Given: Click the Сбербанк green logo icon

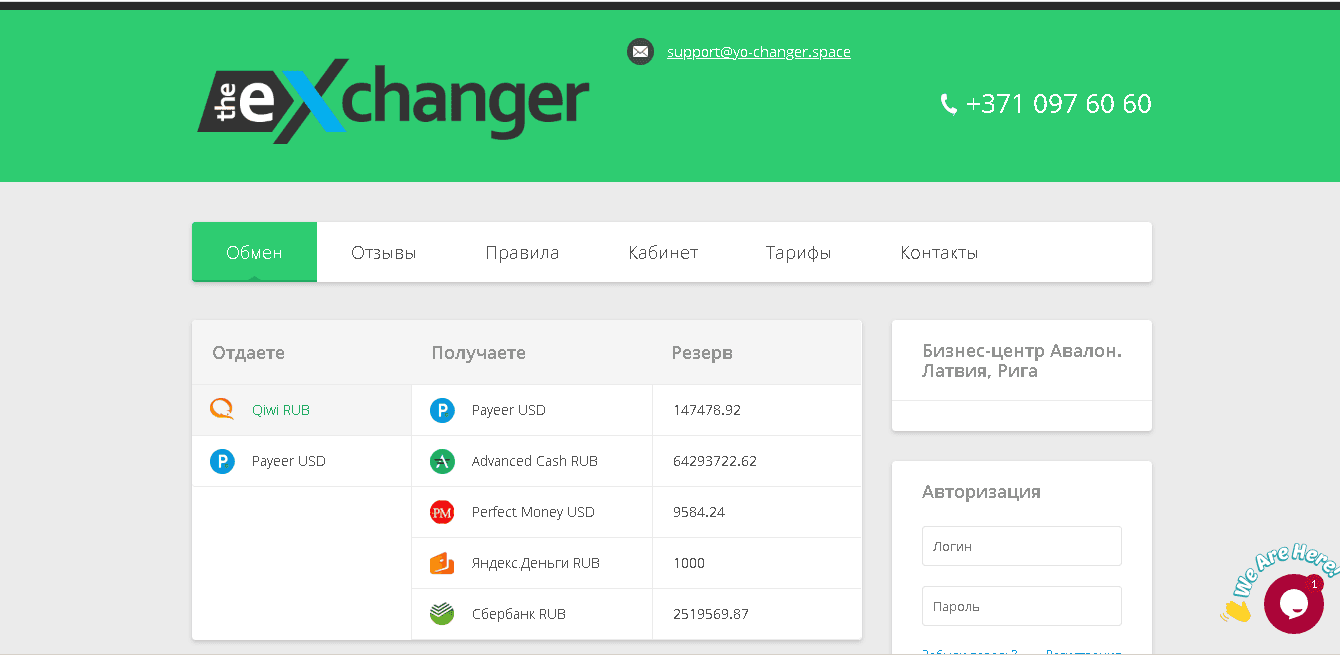Looking at the screenshot, I should pos(442,613).
